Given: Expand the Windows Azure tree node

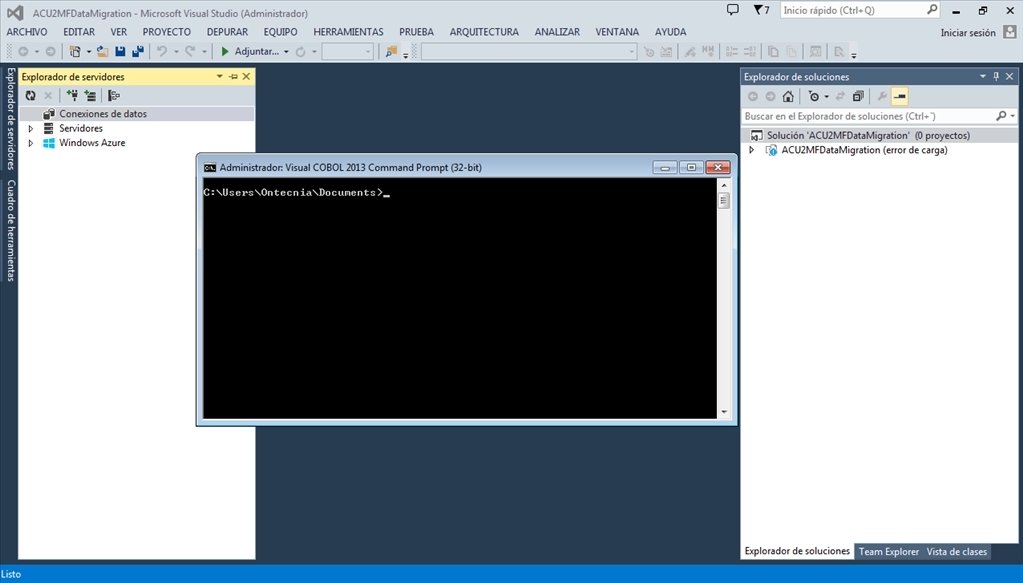Looking at the screenshot, I should coord(30,143).
